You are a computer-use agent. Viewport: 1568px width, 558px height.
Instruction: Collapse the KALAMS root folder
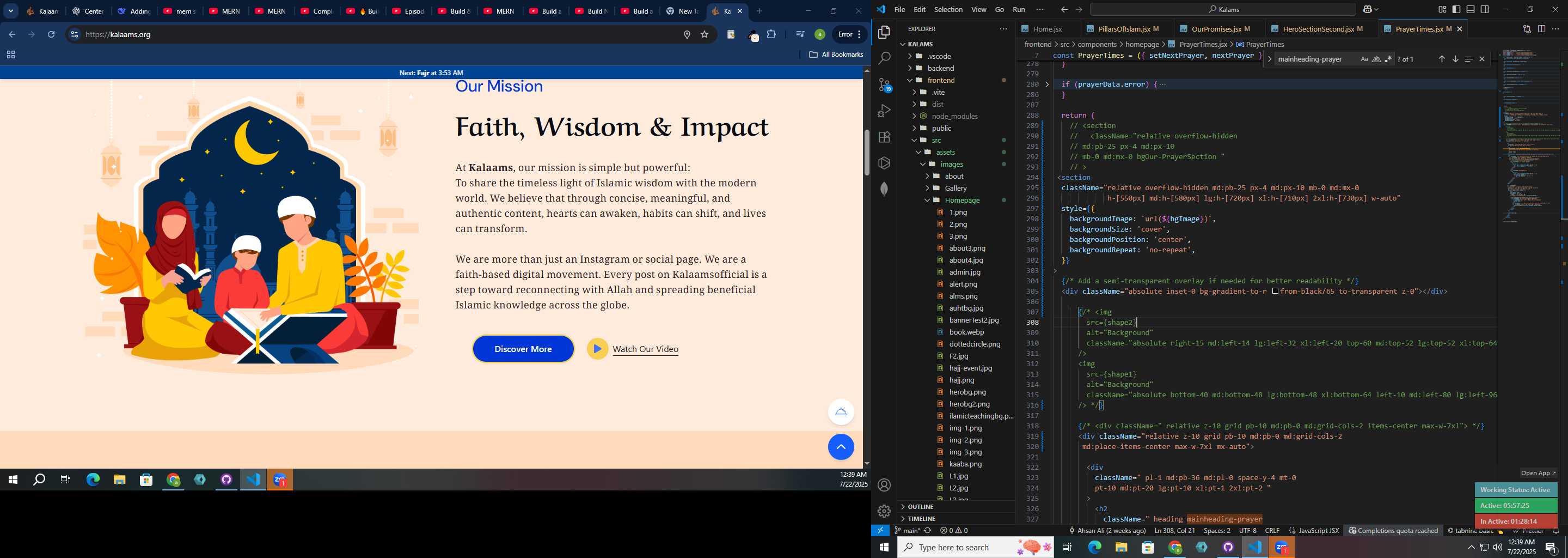903,45
